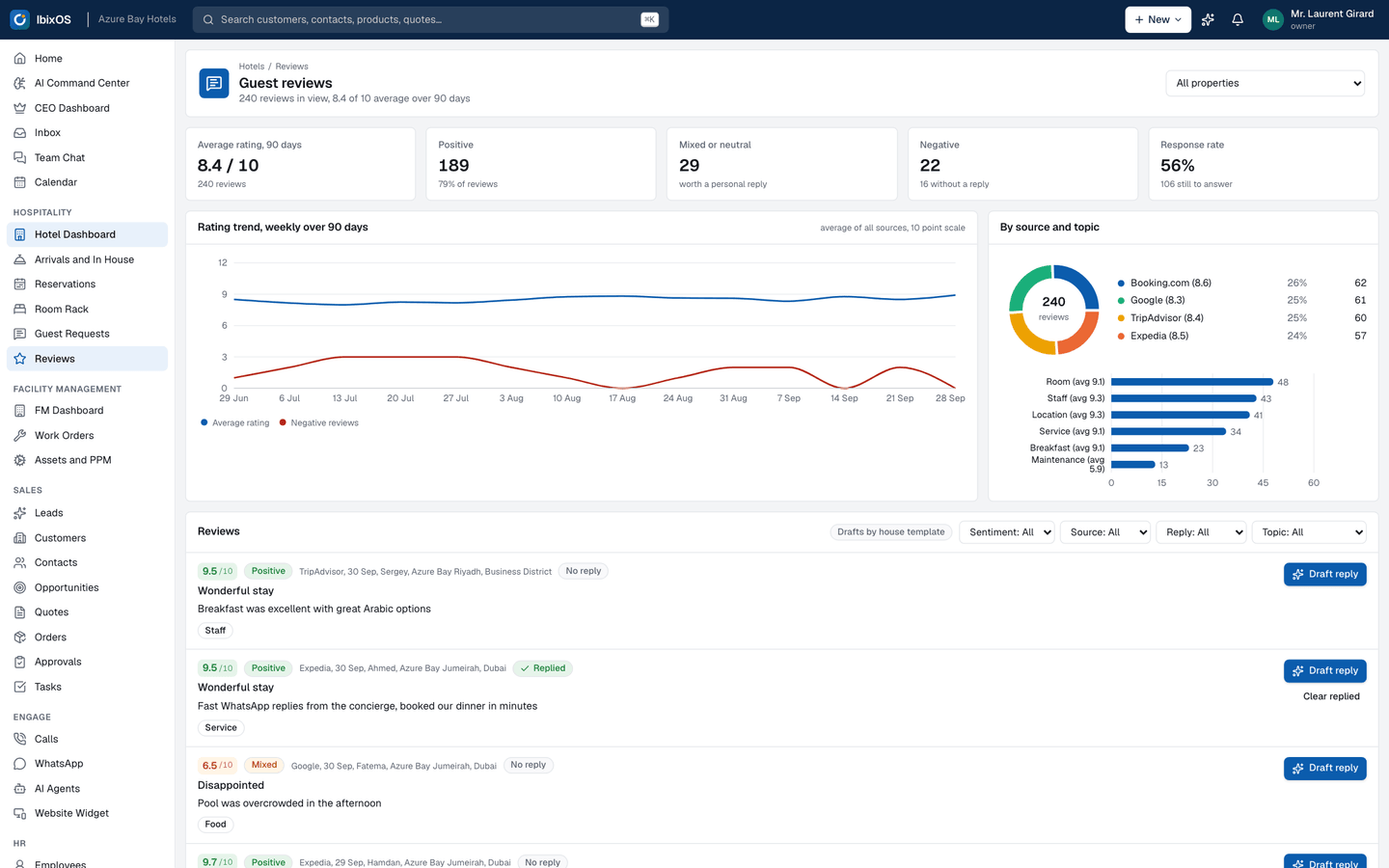This screenshot has height=868, width=1389.
Task: Click the Website Widget icon
Action: click(x=20, y=813)
